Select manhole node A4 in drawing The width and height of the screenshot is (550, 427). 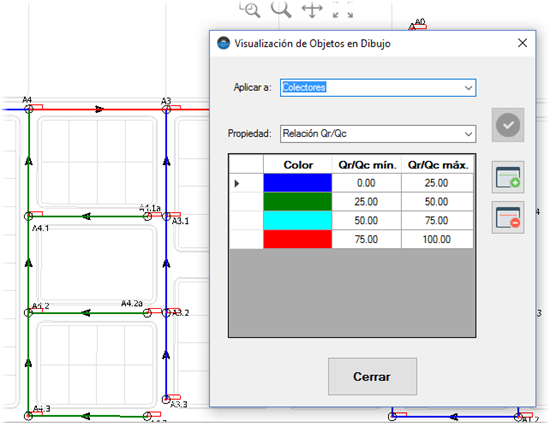29,109
